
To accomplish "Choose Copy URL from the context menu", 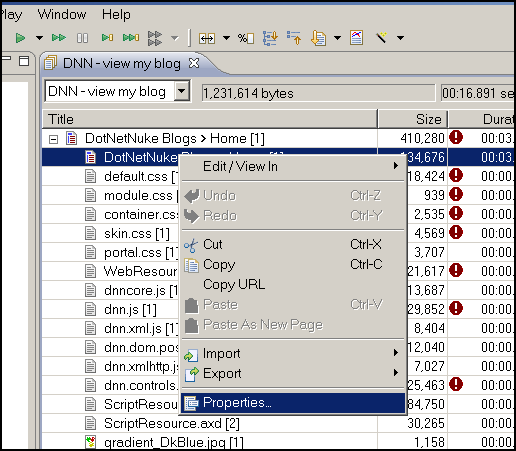I will (x=293, y=285).
